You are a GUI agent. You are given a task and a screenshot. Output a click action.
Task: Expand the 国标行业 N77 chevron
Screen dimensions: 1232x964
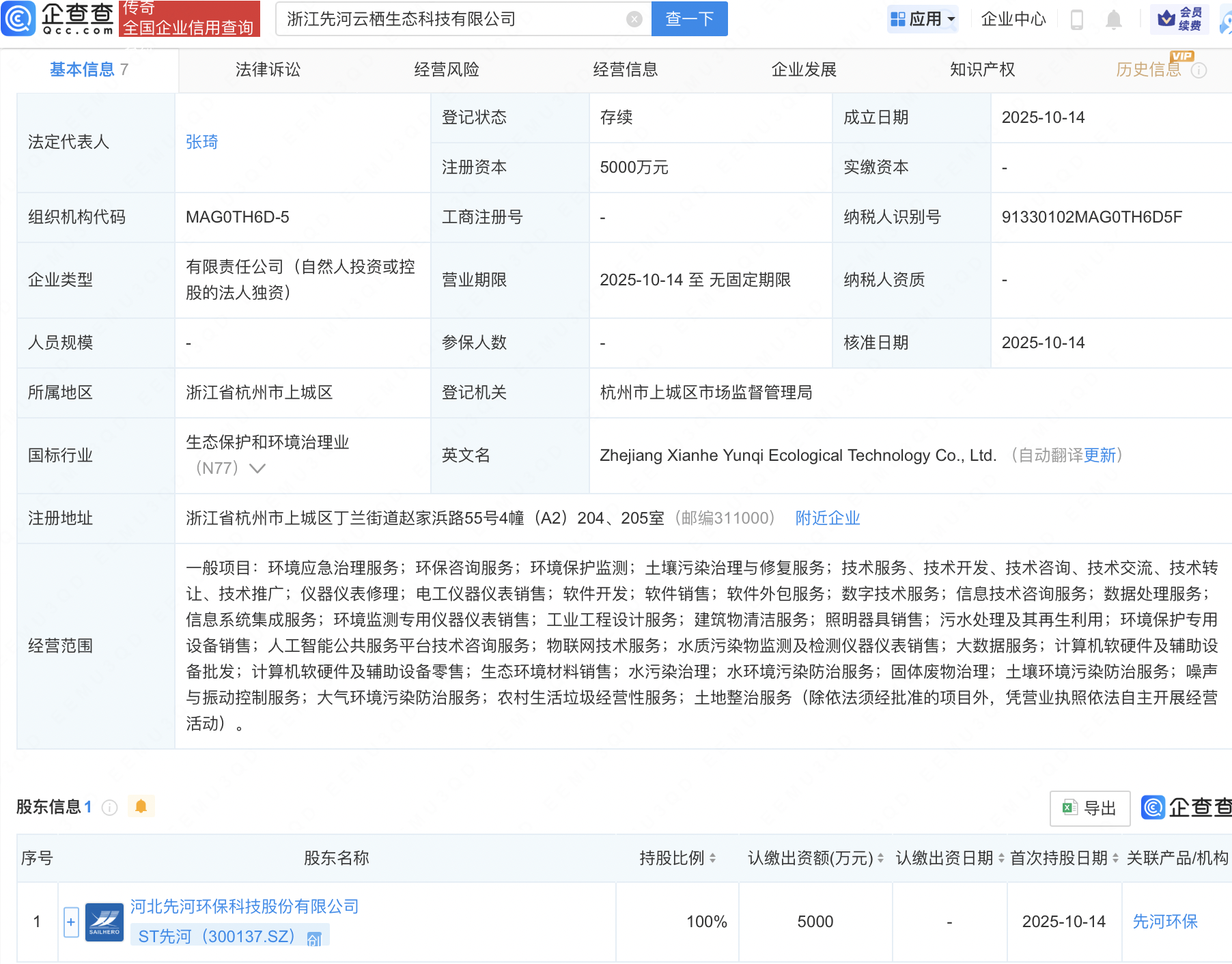(257, 468)
